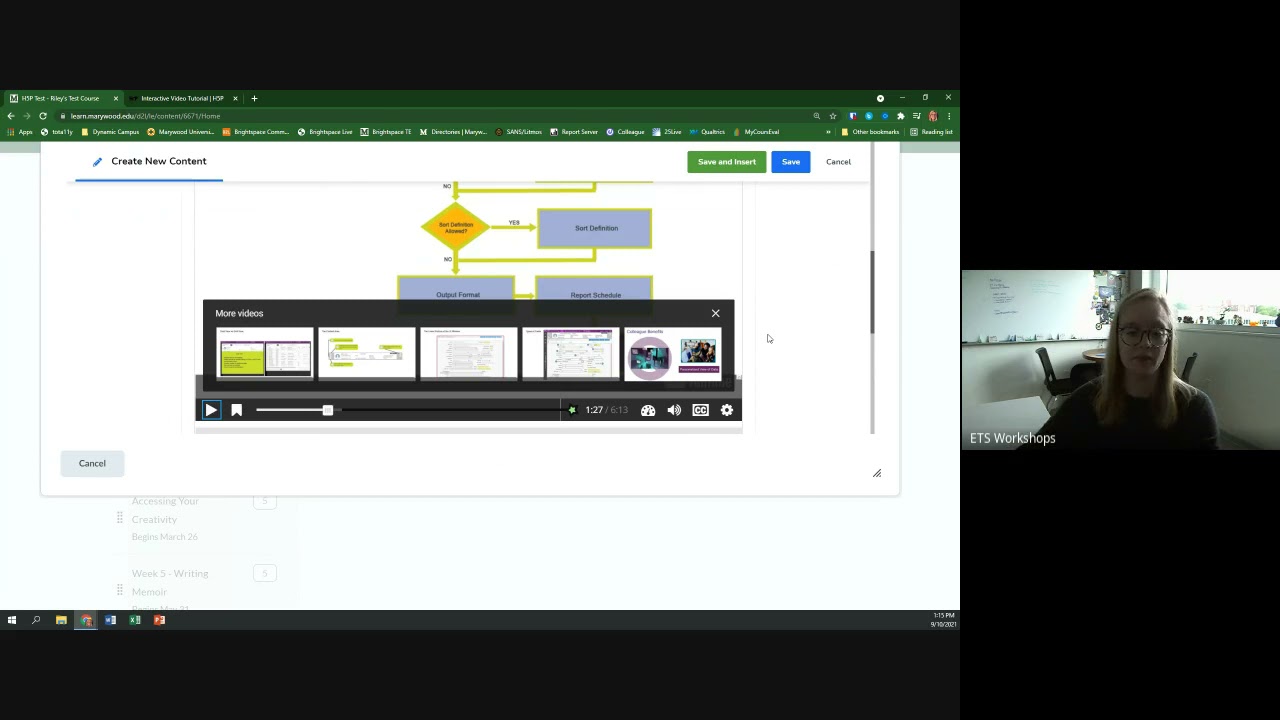
Task: Click the dialog resize handle icon
Action: pos(877,473)
